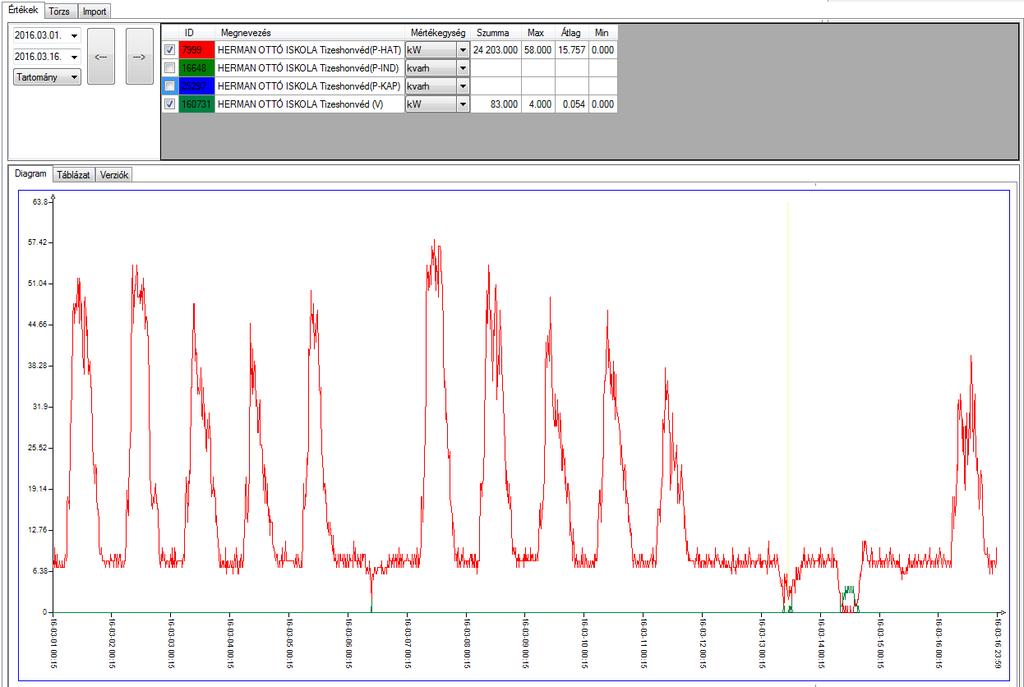Click the Max column header
The width and height of the screenshot is (1024, 687).
click(x=537, y=33)
